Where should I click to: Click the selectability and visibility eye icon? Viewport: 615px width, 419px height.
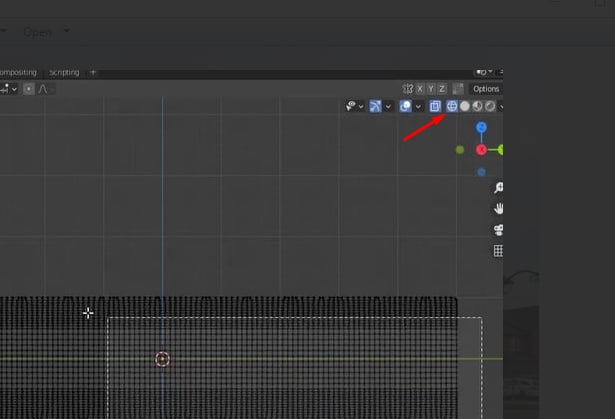(351, 106)
